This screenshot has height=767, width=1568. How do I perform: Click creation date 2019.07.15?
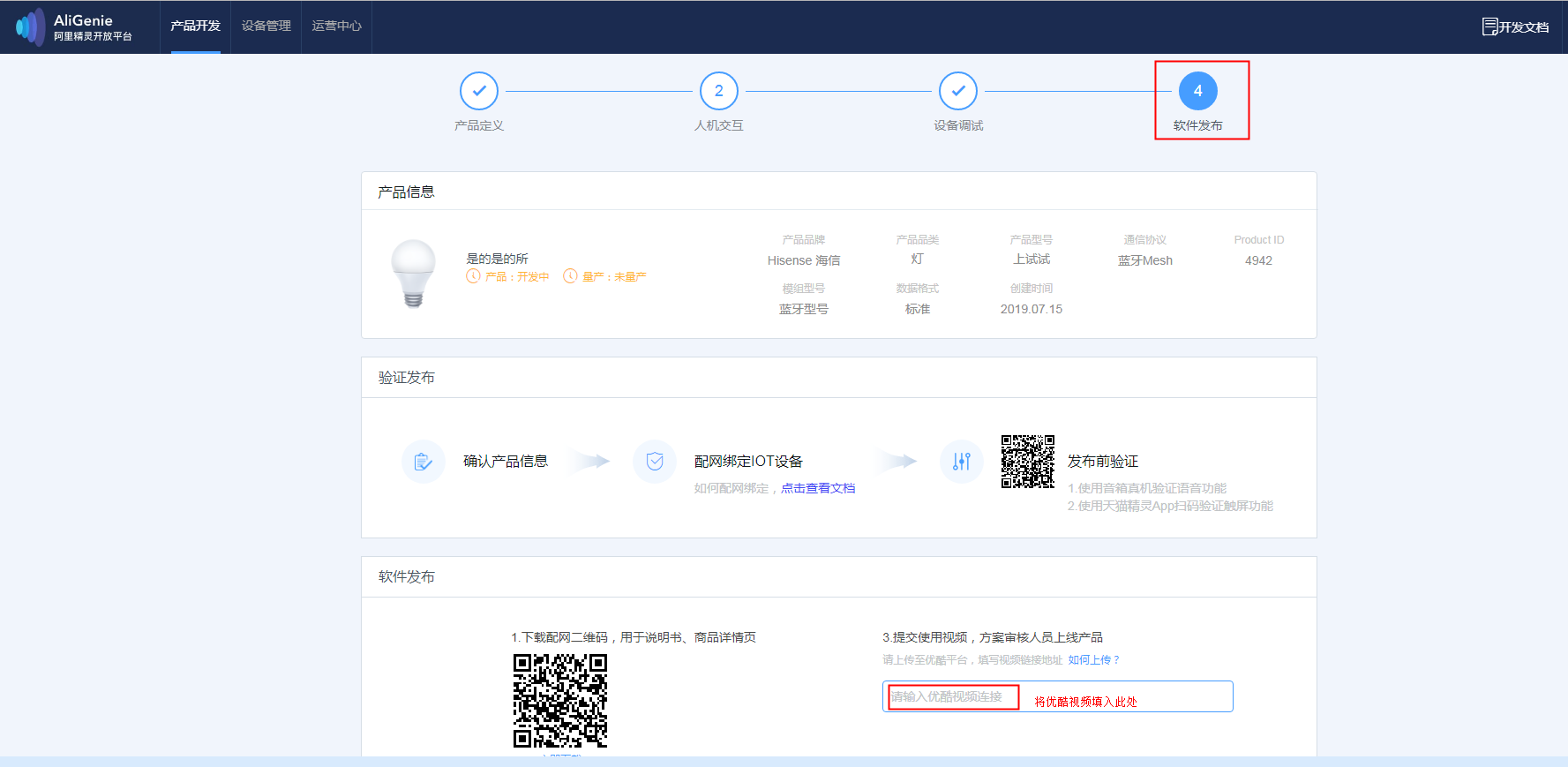1032,309
